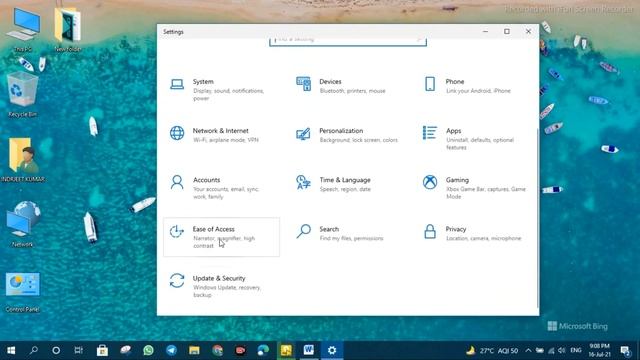Click the Update & Security label
The width and height of the screenshot is (640, 360).
click(x=219, y=278)
